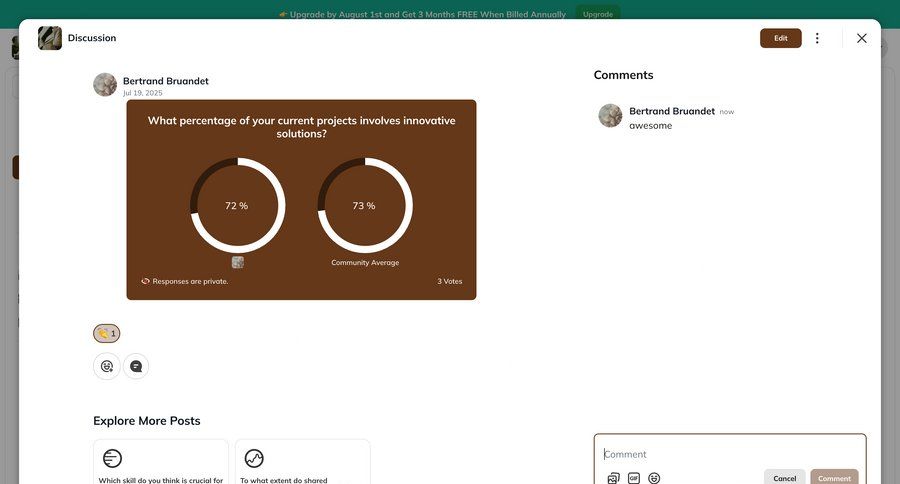Click the Edit button in discussion header
This screenshot has width=900, height=484.
point(780,38)
